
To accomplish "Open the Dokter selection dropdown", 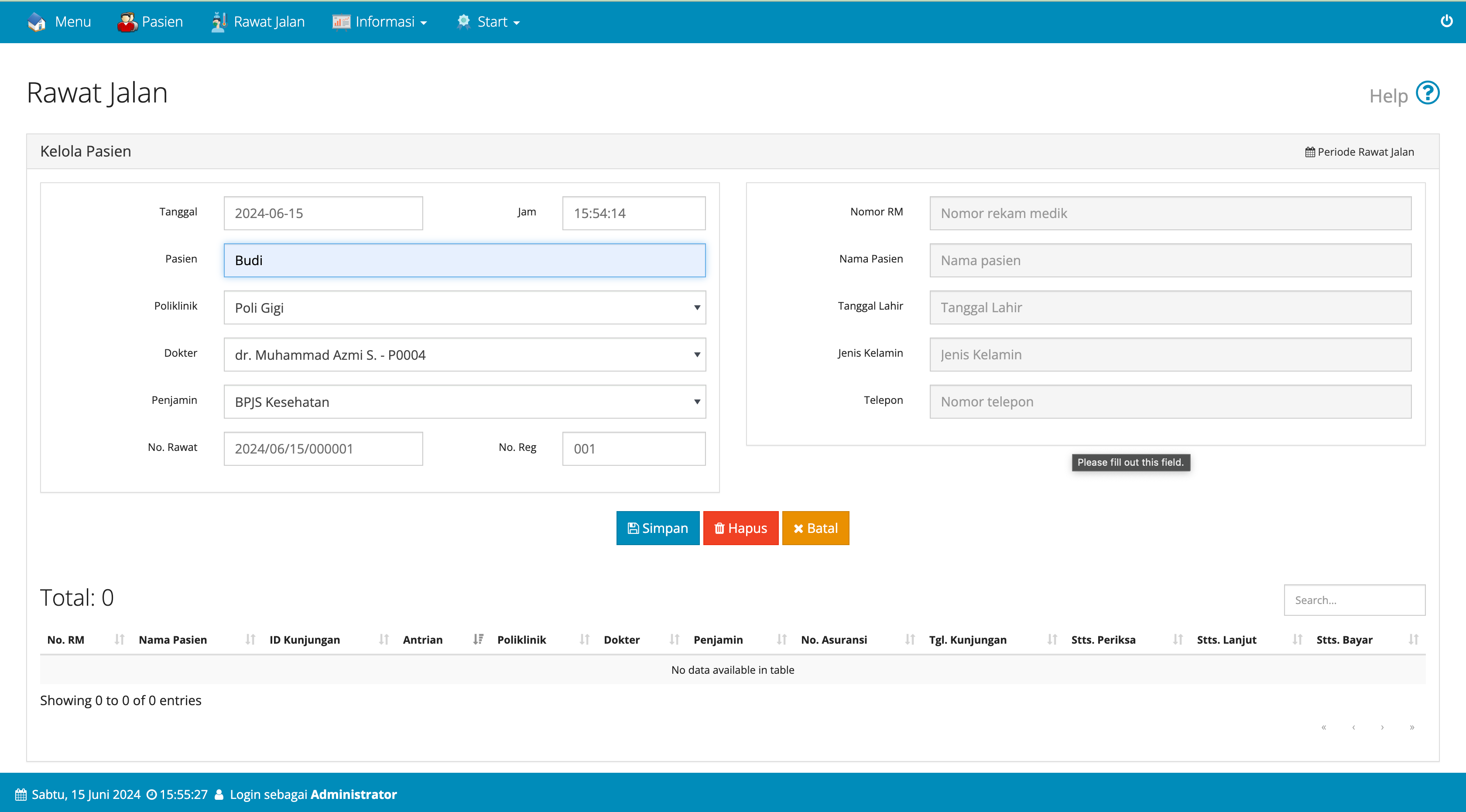I will pyautogui.click(x=464, y=355).
